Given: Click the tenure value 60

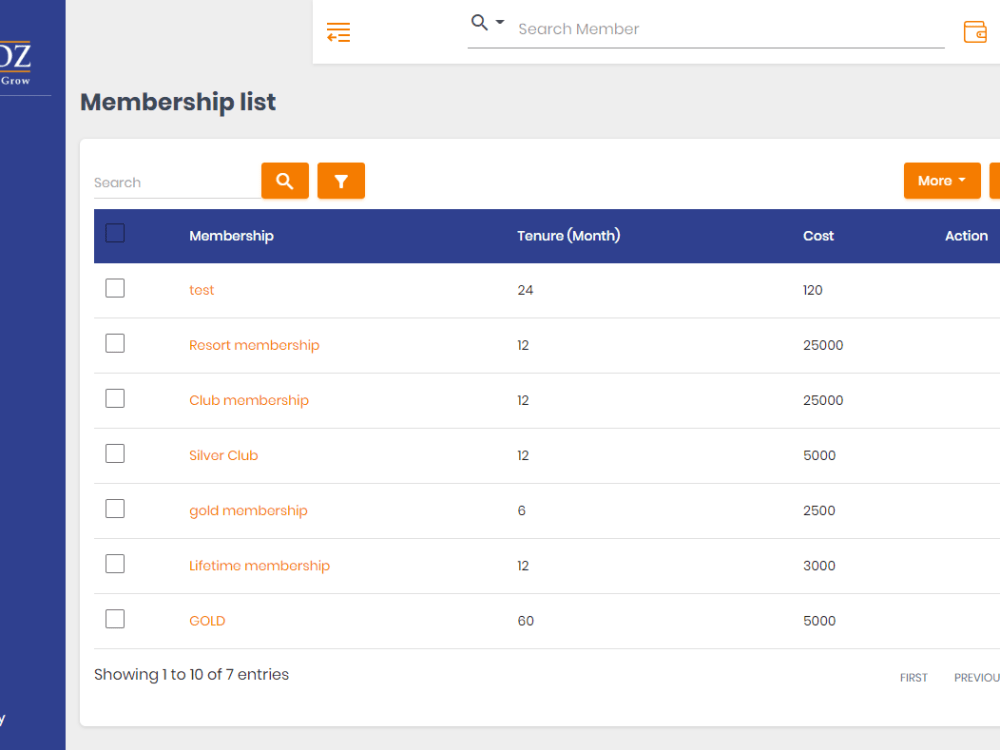Looking at the screenshot, I should pyautogui.click(x=526, y=621).
